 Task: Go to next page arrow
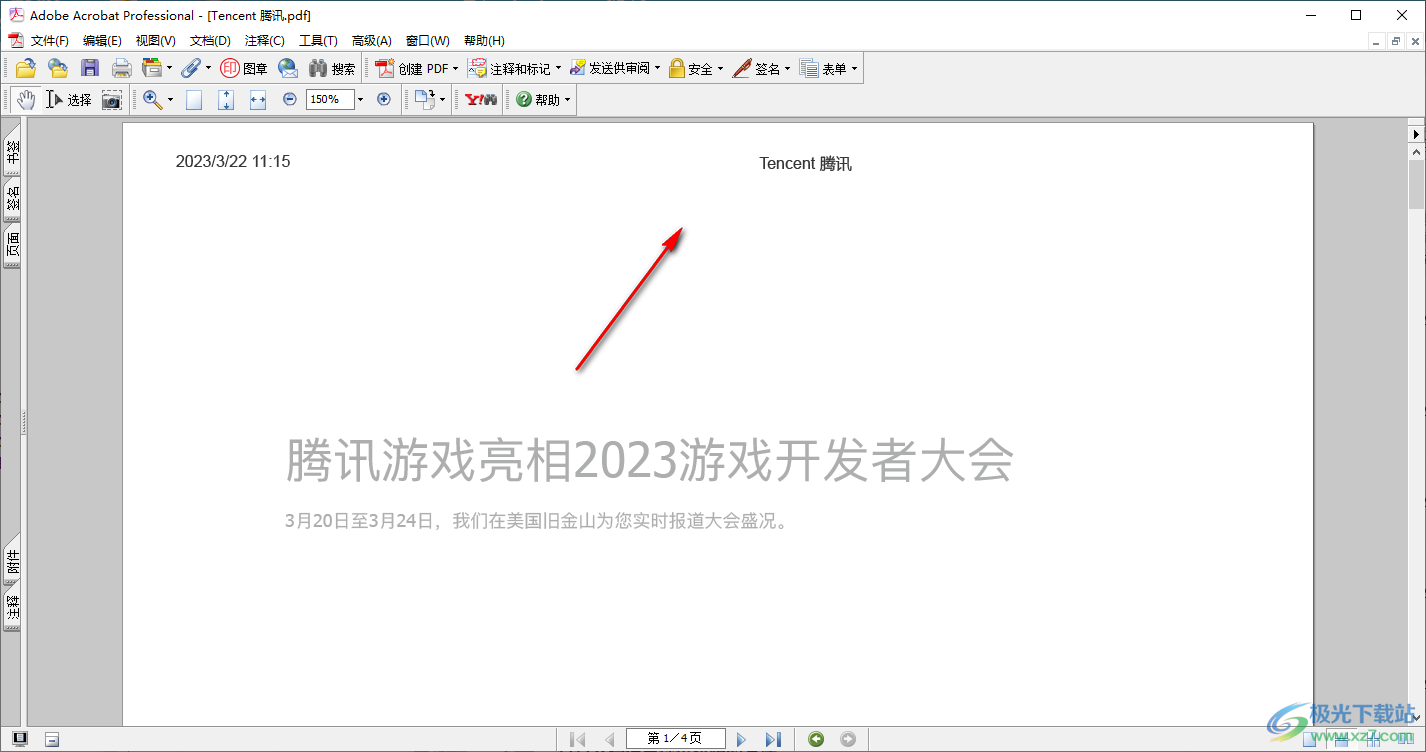pyautogui.click(x=741, y=739)
